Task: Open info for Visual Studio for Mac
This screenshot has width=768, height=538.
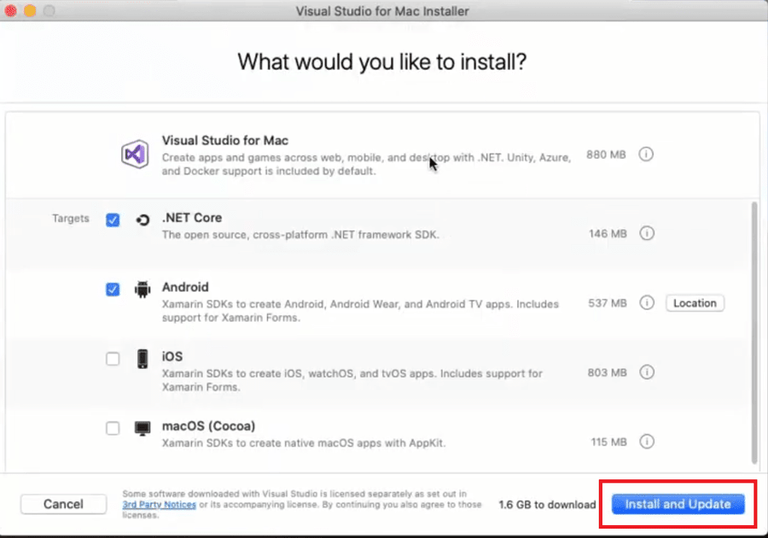Action: coord(646,155)
